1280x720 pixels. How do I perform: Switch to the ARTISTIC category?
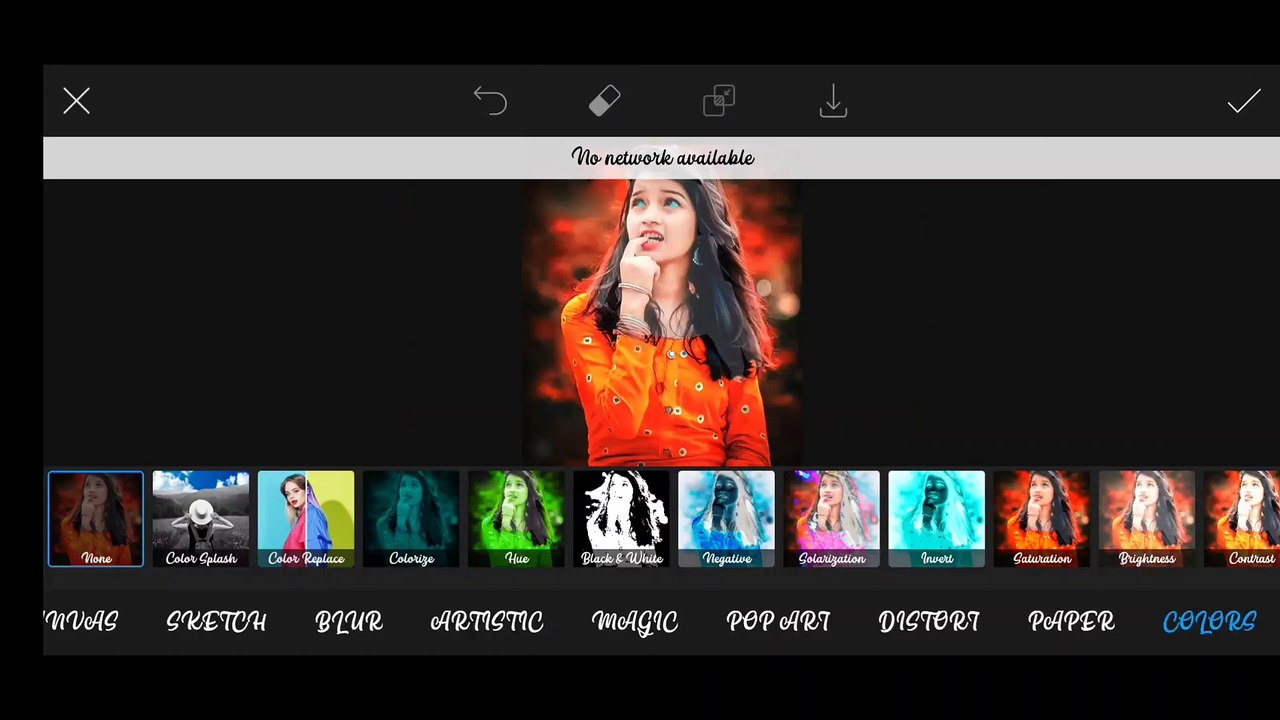tap(487, 622)
